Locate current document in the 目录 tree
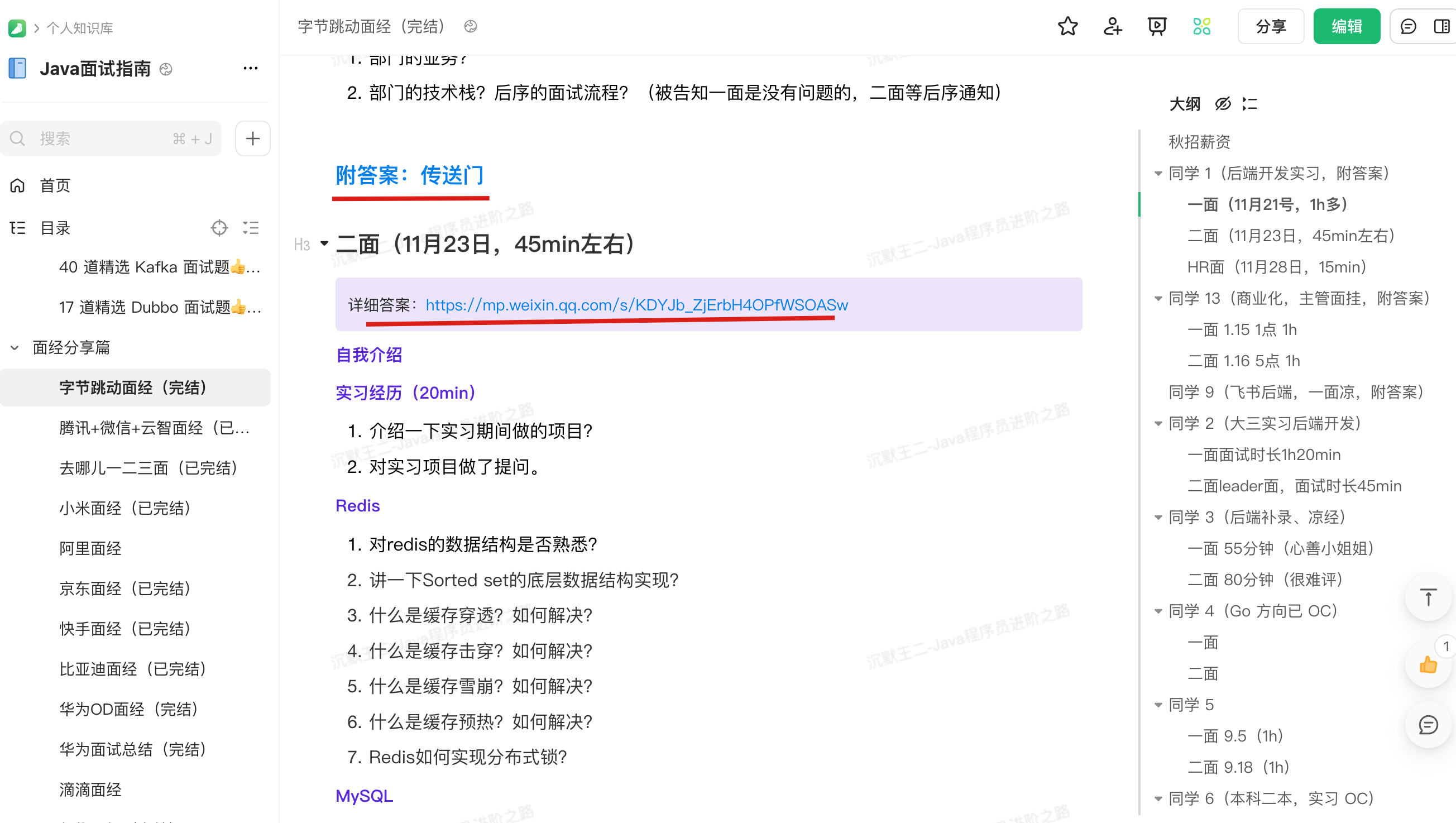Screen dimensions: 1456x823 pyautogui.click(x=220, y=228)
